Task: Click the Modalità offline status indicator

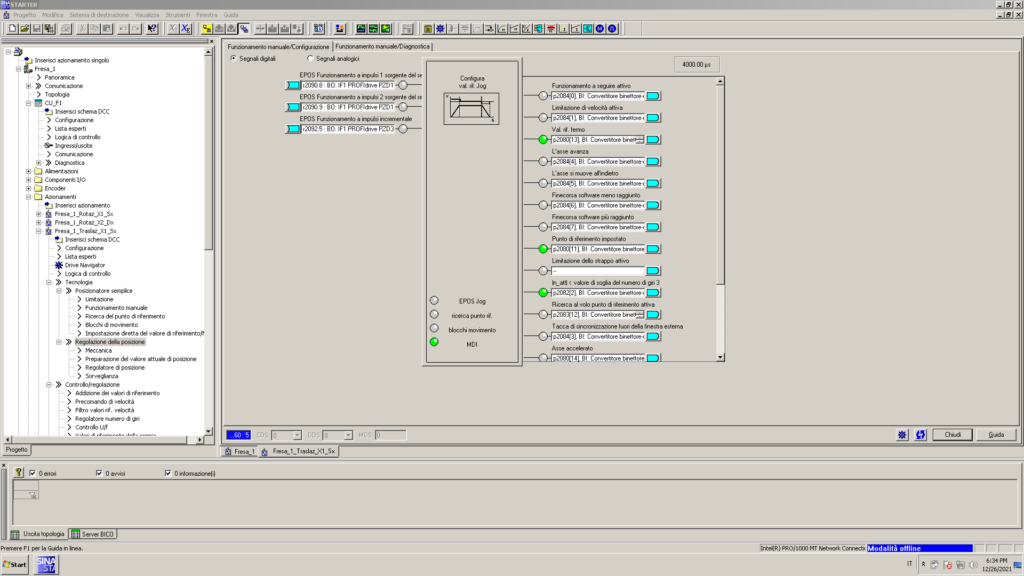Action: click(x=920, y=549)
